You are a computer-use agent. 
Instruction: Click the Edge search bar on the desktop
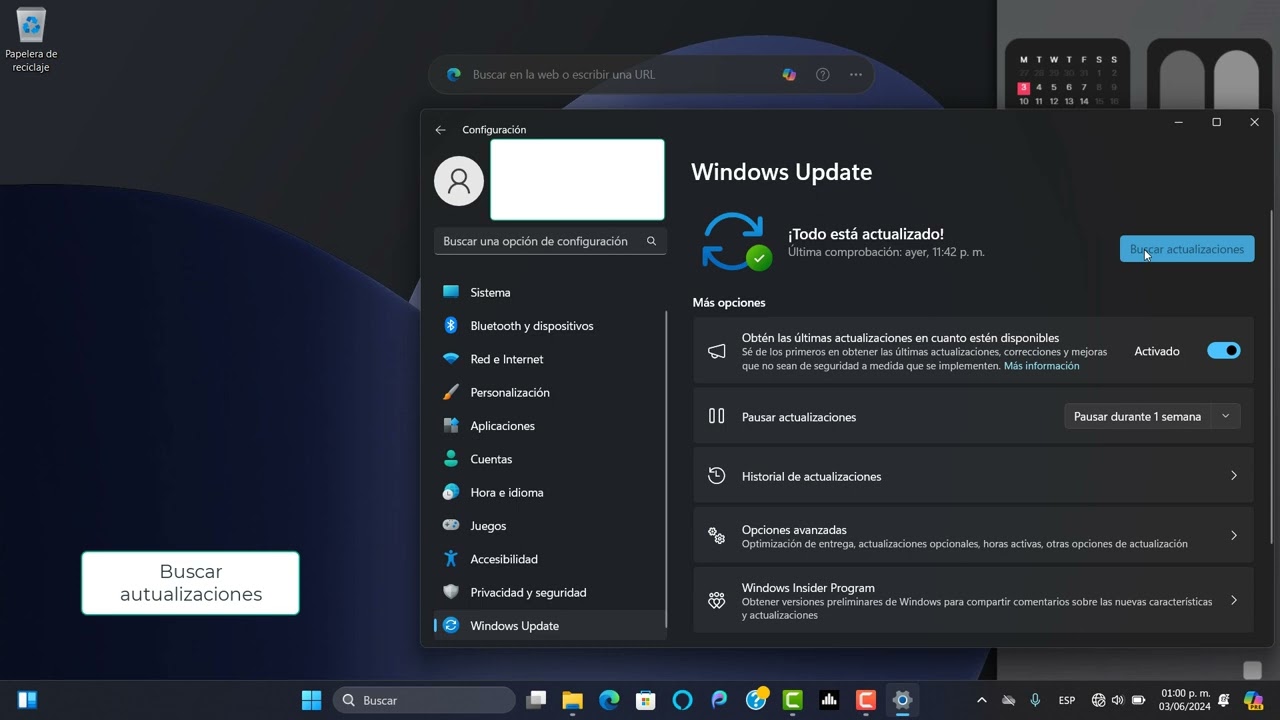(x=651, y=74)
